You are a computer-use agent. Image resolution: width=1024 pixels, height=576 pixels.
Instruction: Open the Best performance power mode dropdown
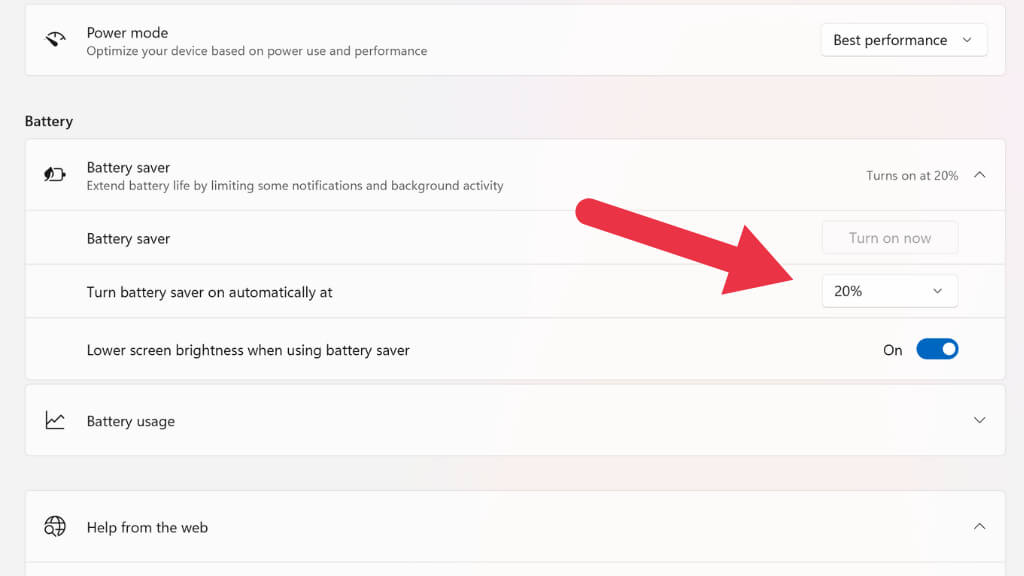point(903,40)
